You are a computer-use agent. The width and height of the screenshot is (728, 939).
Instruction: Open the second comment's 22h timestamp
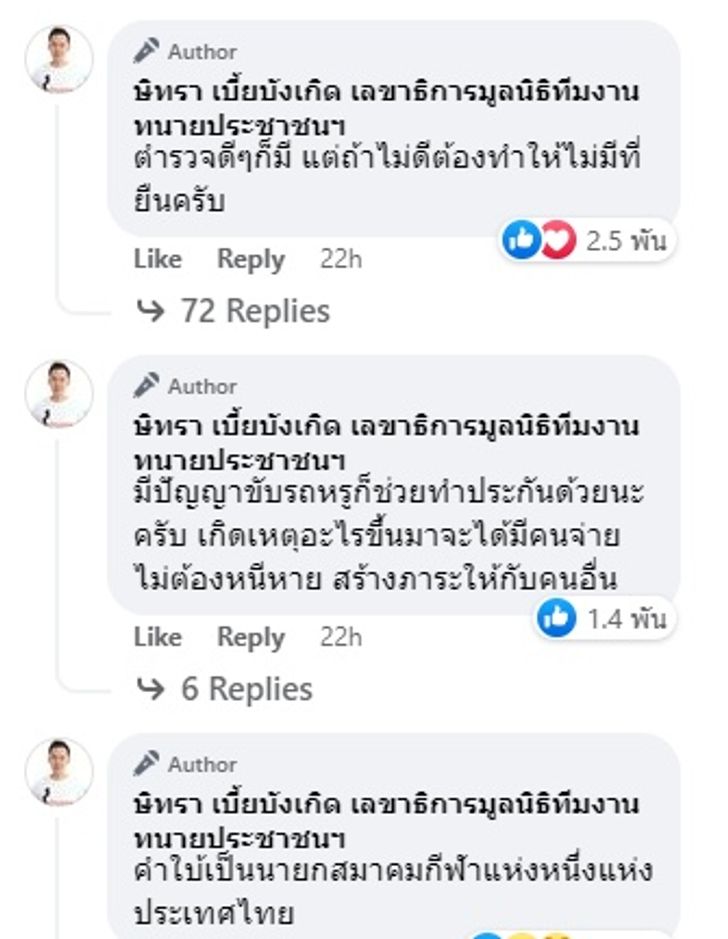tap(341, 637)
